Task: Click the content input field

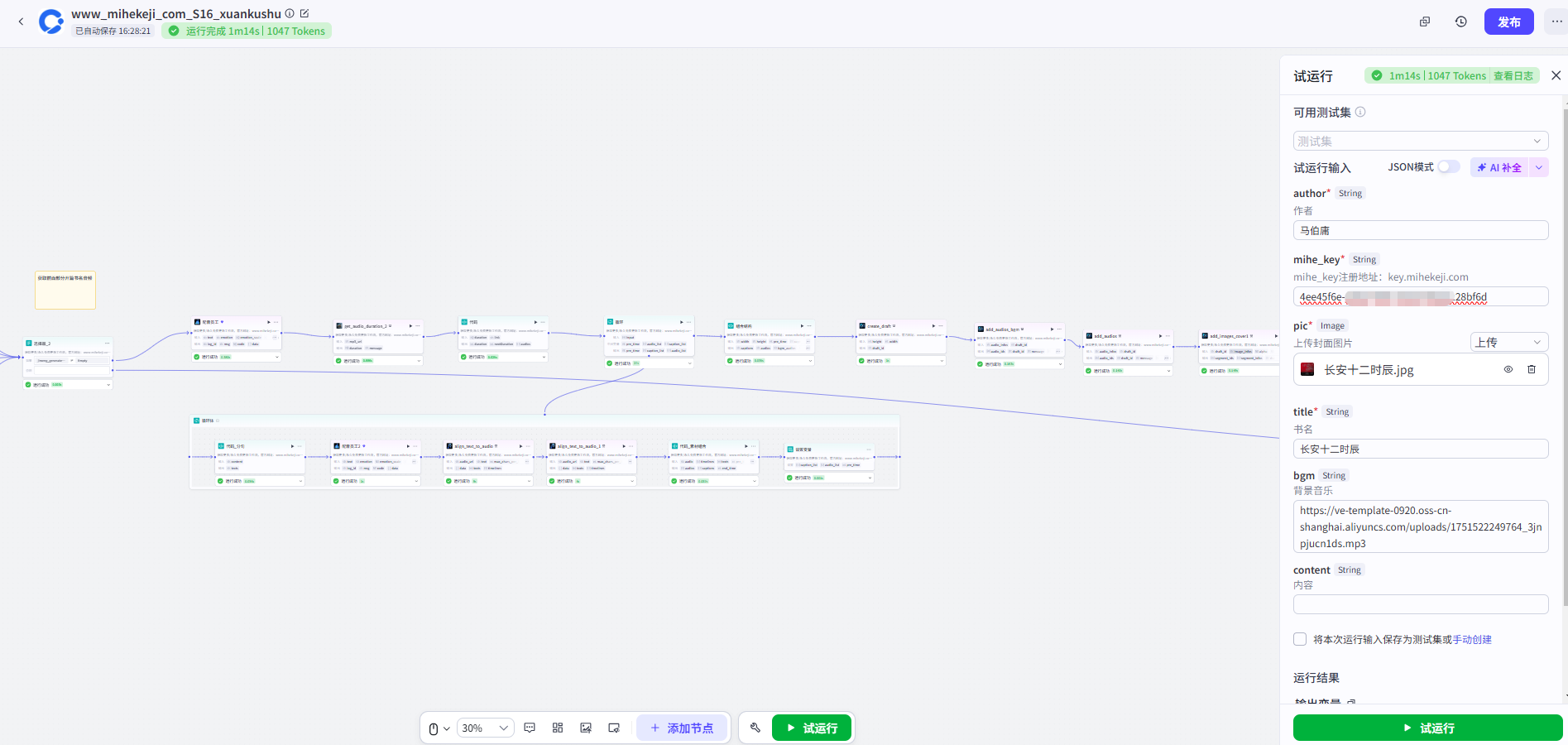Action: [1420, 604]
